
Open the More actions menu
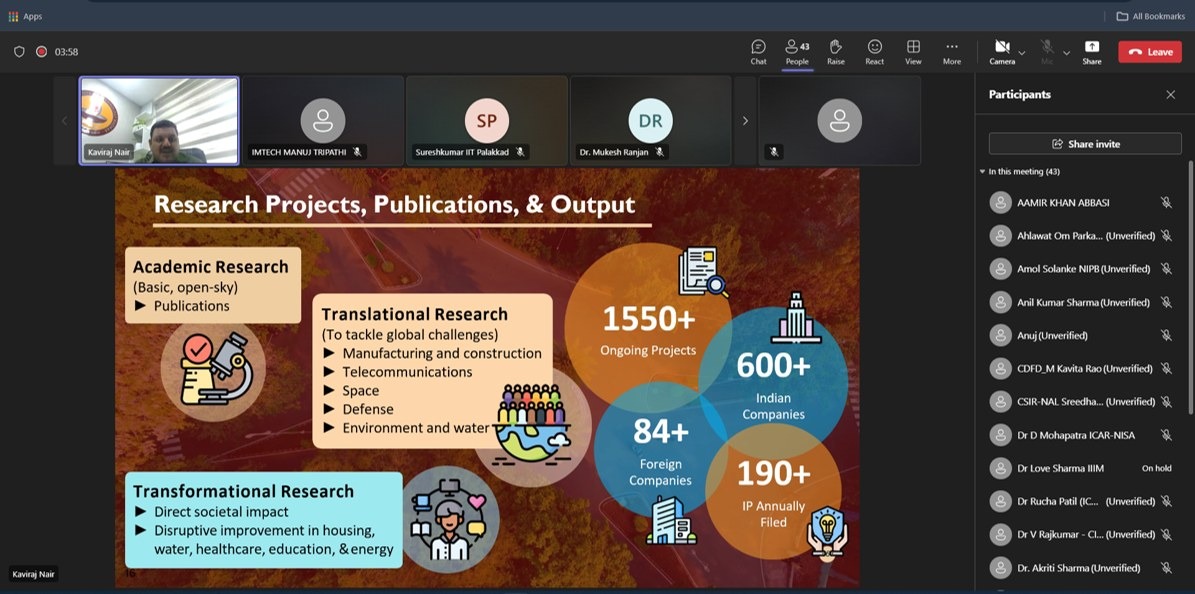pyautogui.click(x=951, y=52)
